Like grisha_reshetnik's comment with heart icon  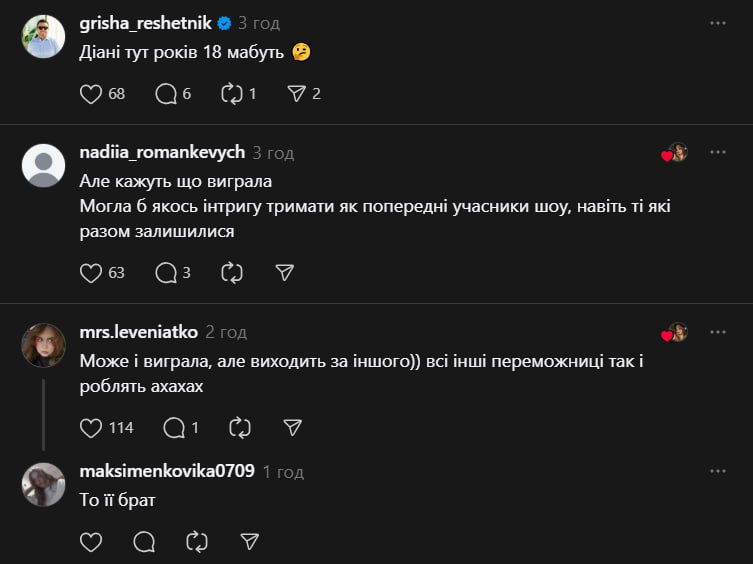[91, 94]
